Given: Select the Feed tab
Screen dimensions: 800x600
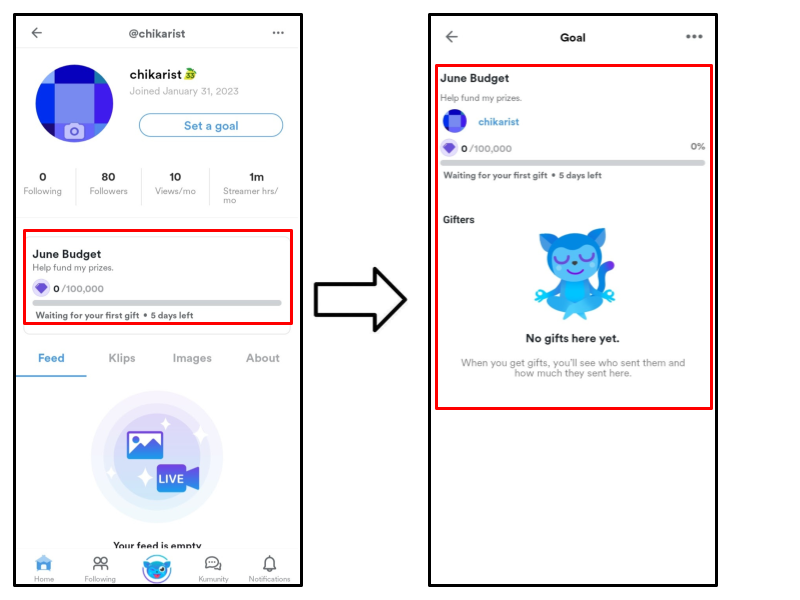Looking at the screenshot, I should pyautogui.click(x=51, y=358).
